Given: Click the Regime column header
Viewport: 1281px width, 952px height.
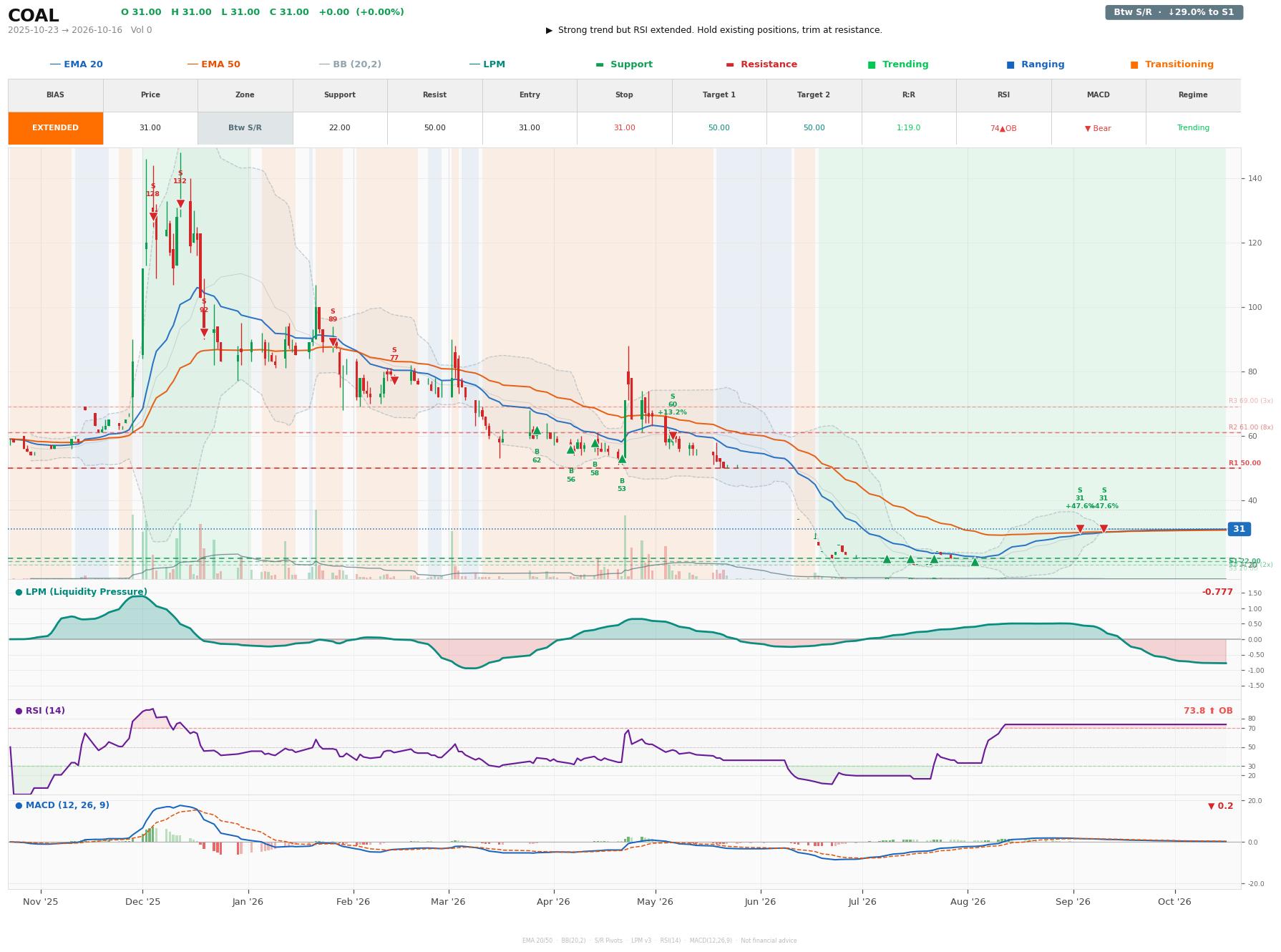Looking at the screenshot, I should 1193,95.
